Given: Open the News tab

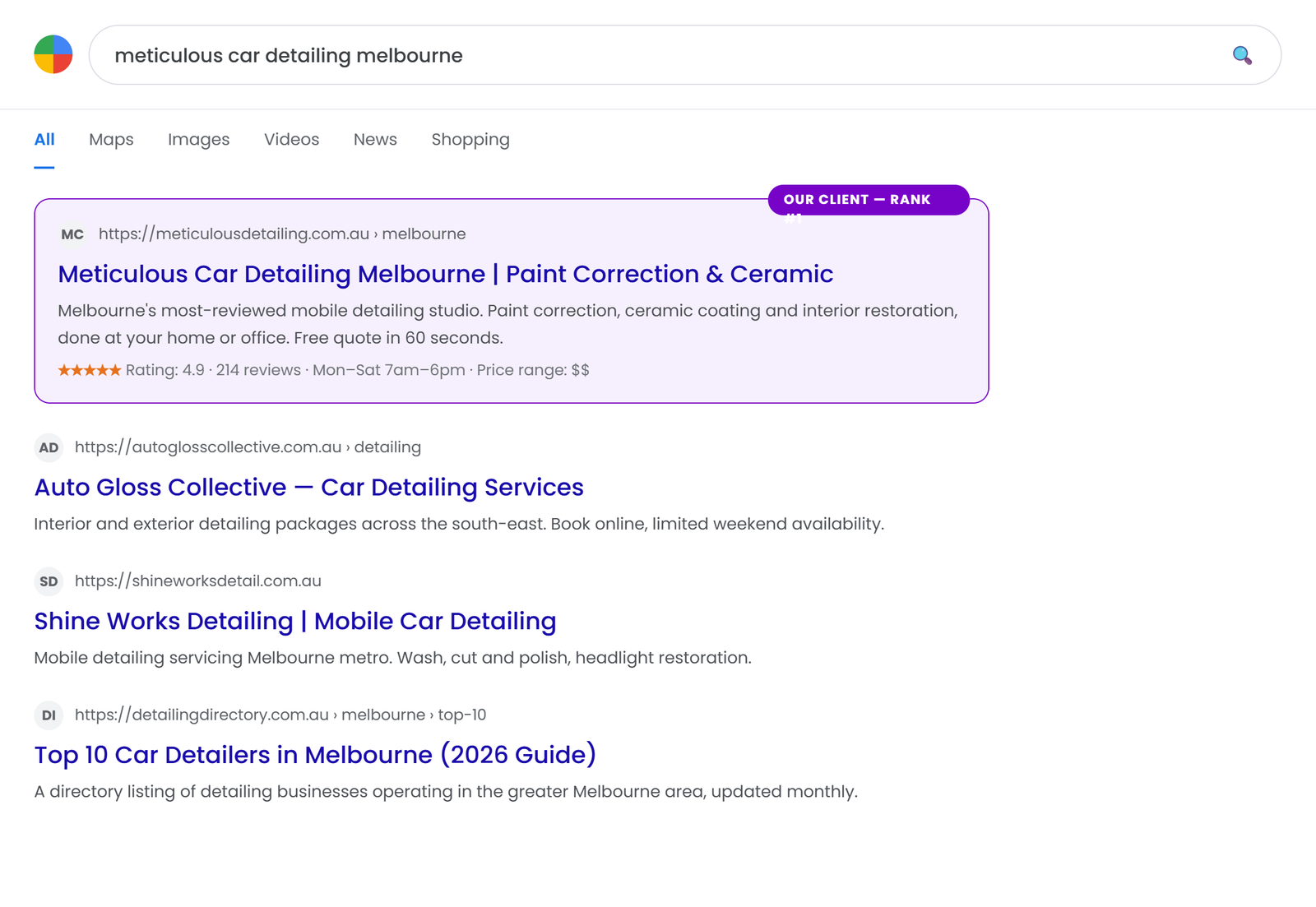Looking at the screenshot, I should (x=375, y=140).
